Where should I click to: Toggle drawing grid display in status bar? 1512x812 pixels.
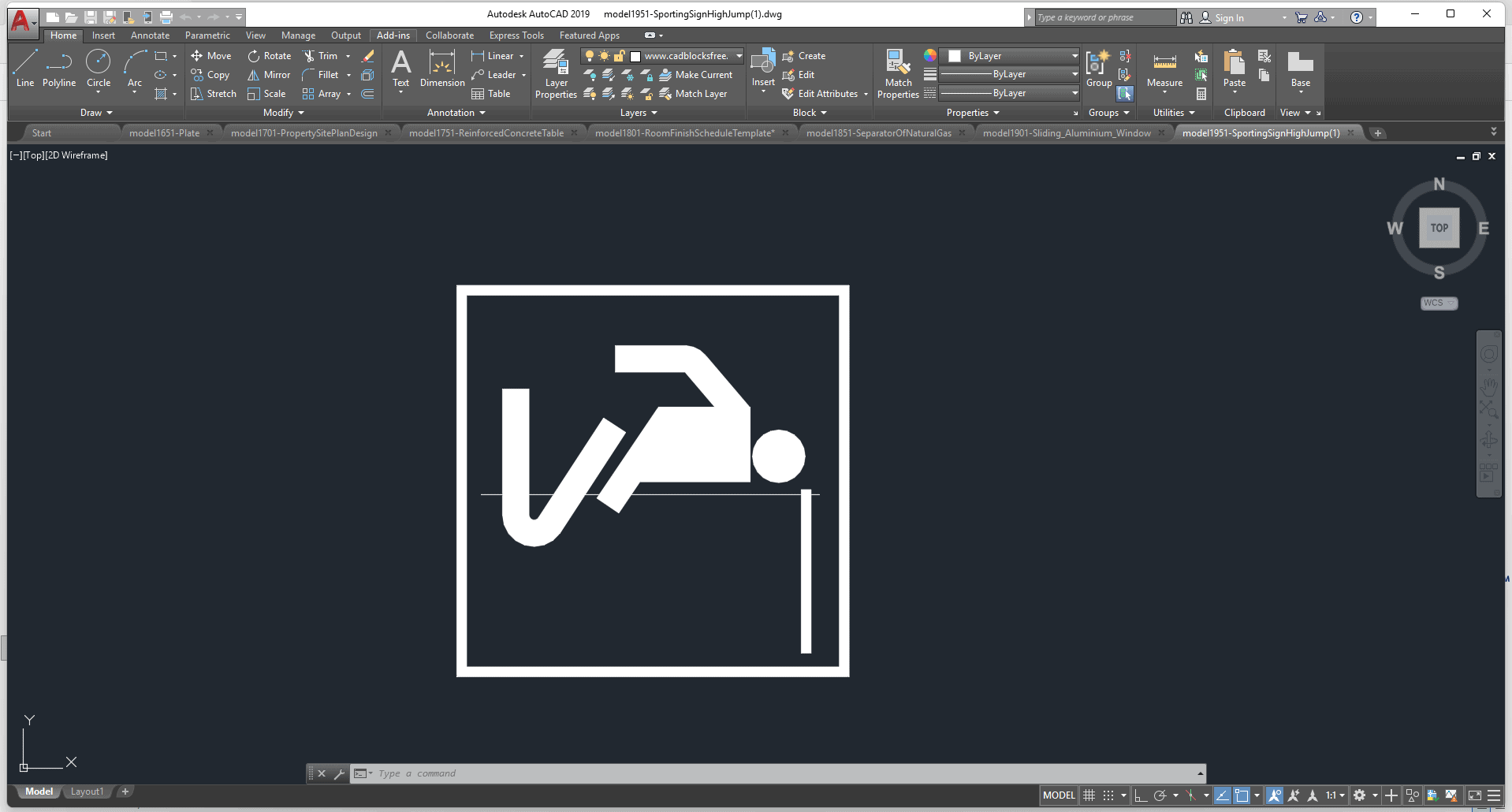click(x=1089, y=795)
